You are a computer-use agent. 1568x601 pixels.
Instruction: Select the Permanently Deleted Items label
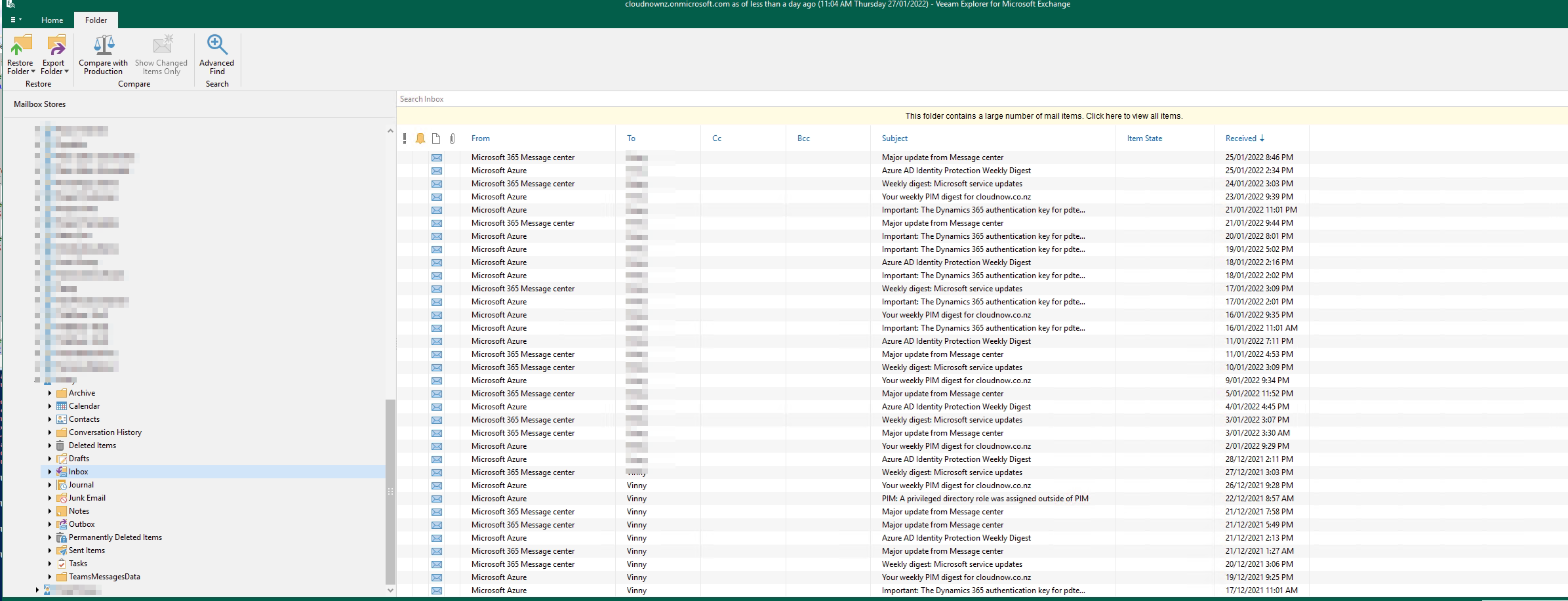(x=115, y=537)
